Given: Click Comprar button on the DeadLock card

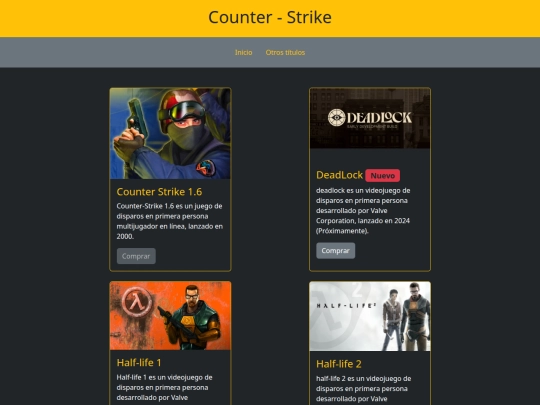Looking at the screenshot, I should [336, 251].
